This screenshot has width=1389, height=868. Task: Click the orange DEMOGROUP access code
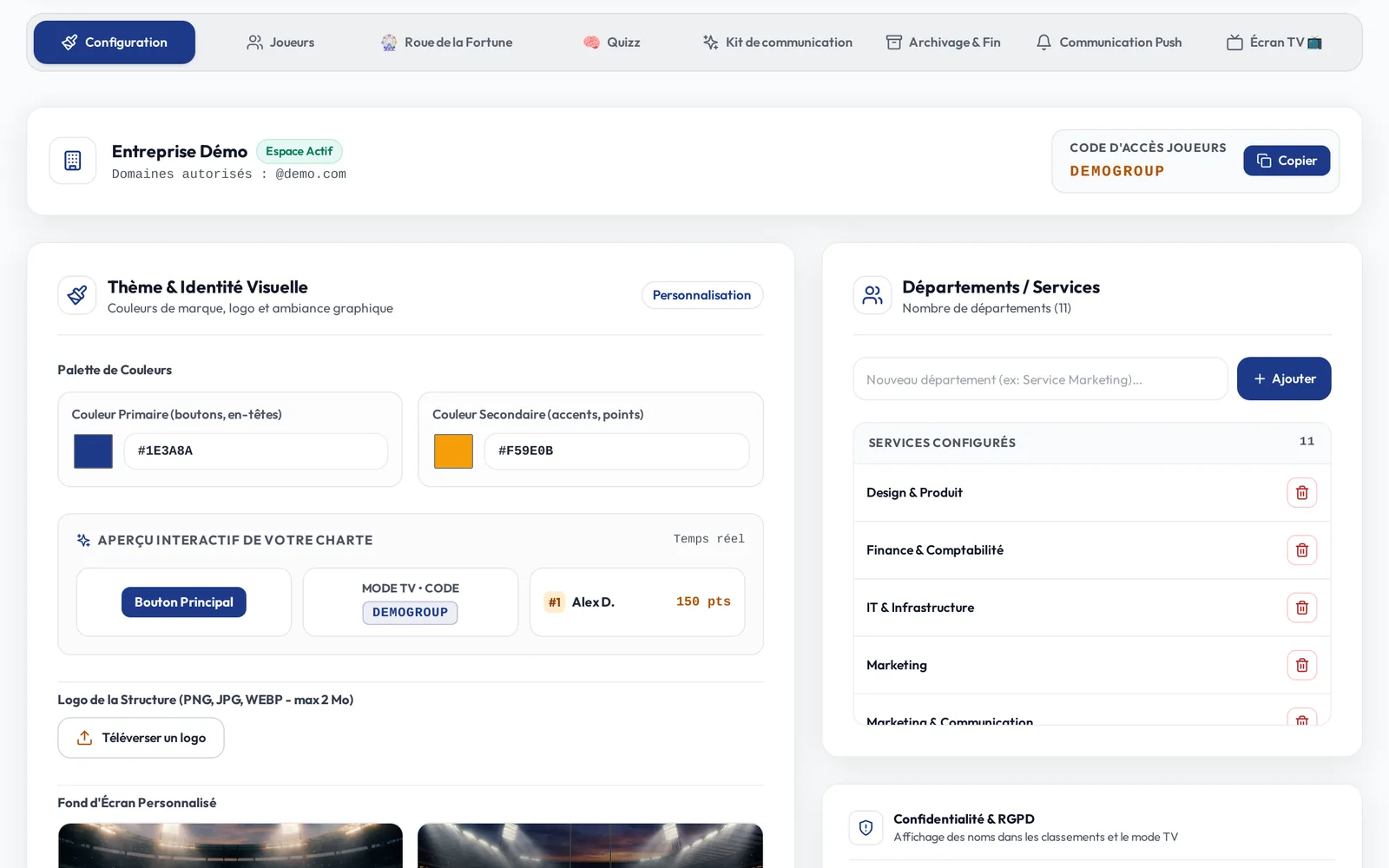[1117, 171]
